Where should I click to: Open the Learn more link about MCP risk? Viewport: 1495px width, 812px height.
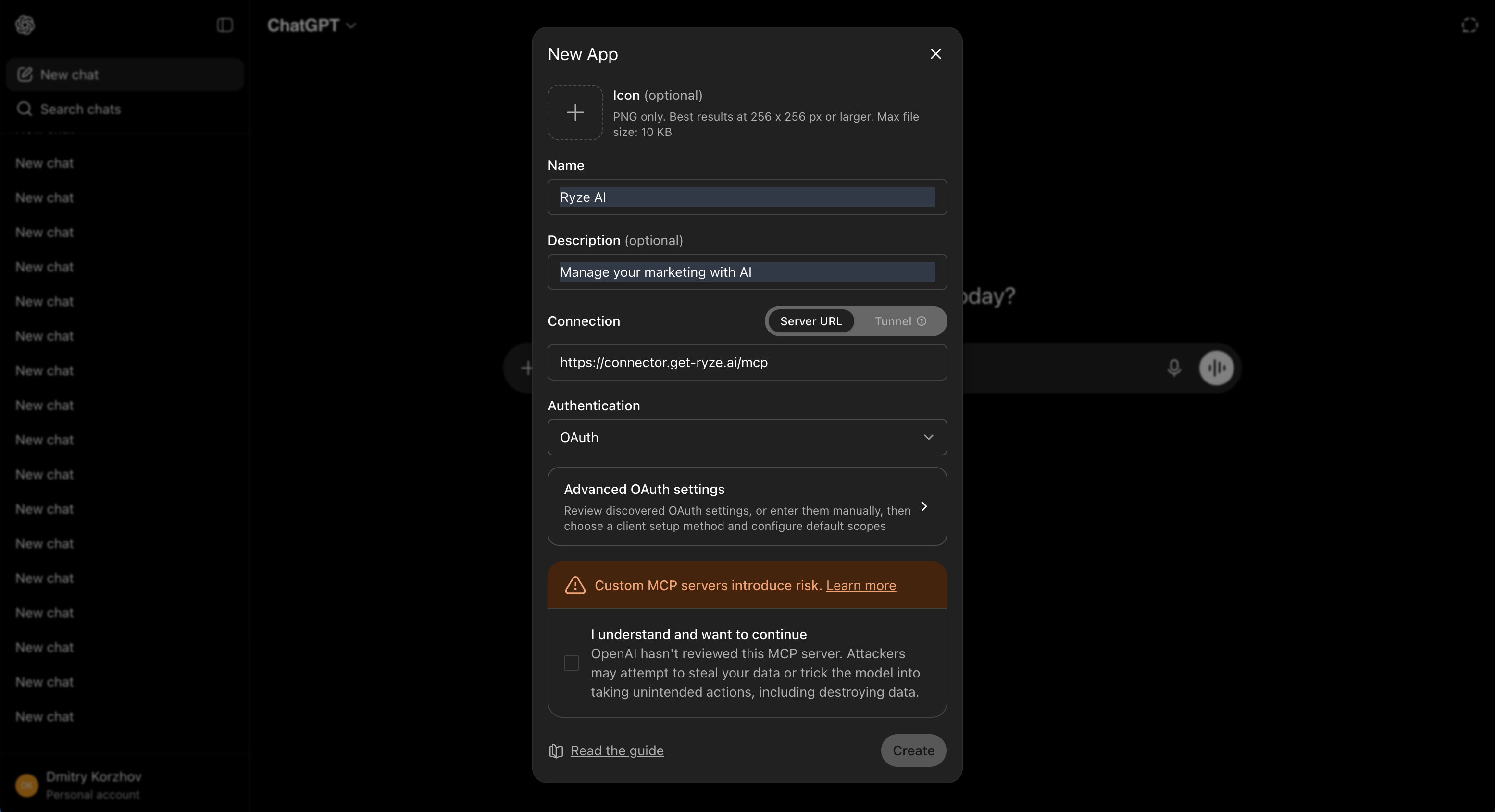[860, 585]
